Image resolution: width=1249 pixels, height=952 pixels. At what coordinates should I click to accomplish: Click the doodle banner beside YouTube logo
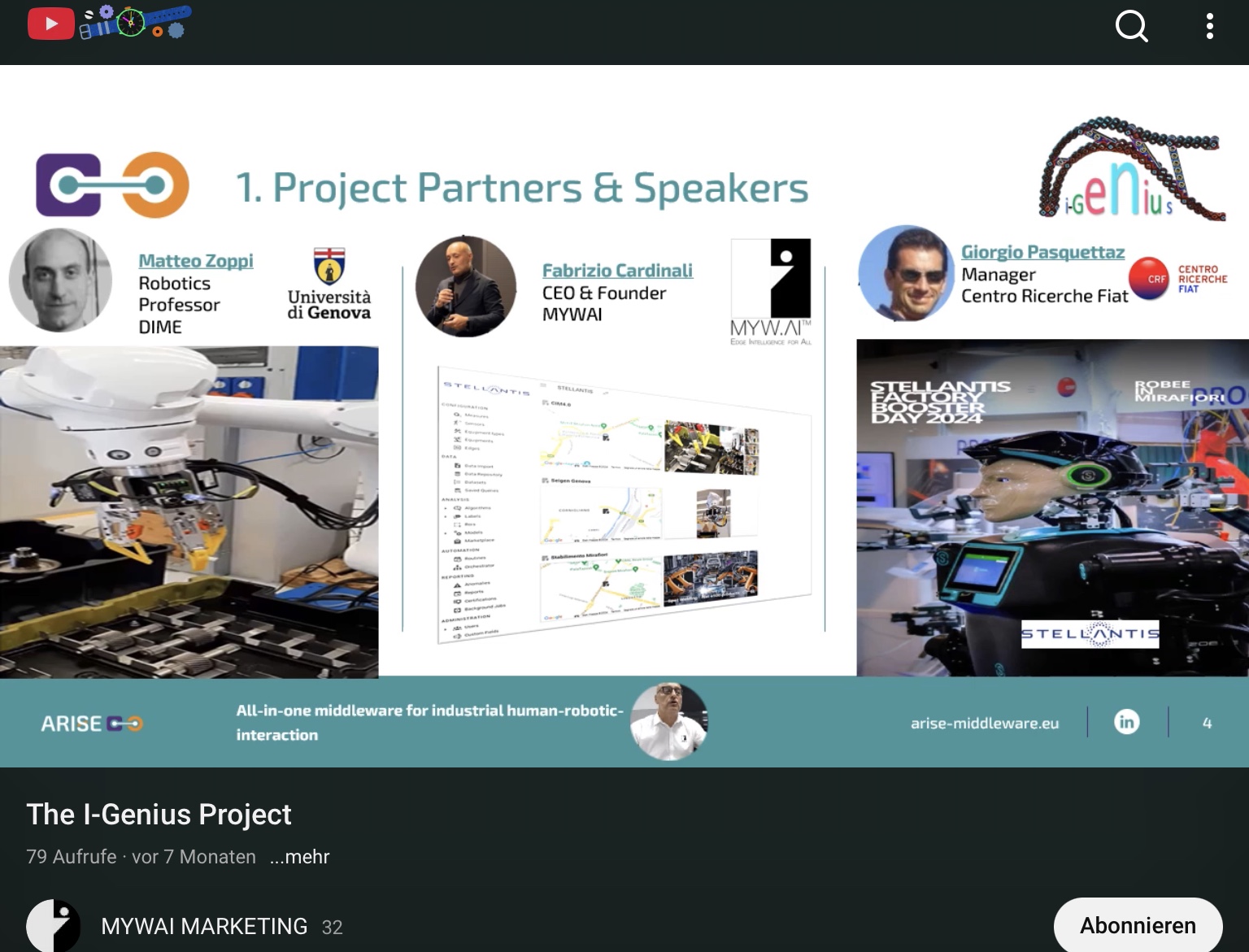click(x=135, y=22)
